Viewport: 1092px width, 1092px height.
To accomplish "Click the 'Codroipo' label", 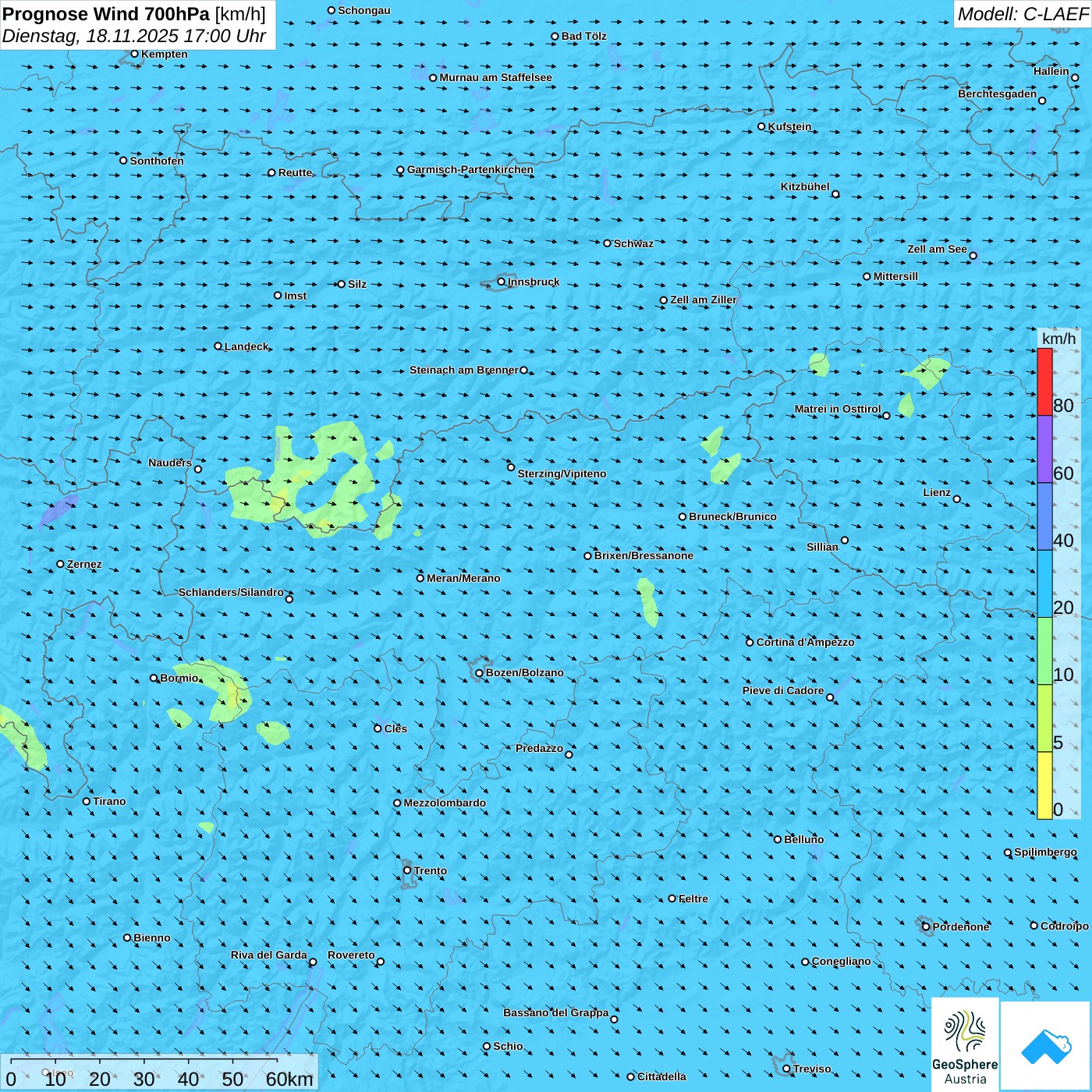I will click(1064, 926).
